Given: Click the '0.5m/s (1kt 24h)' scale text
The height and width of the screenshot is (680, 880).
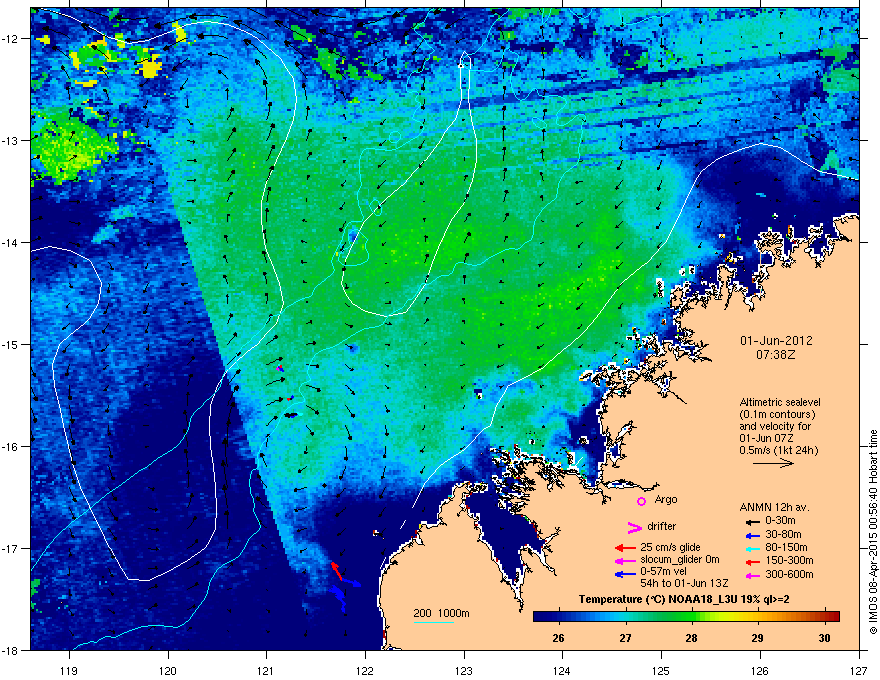Looking at the screenshot, I should point(779,450).
